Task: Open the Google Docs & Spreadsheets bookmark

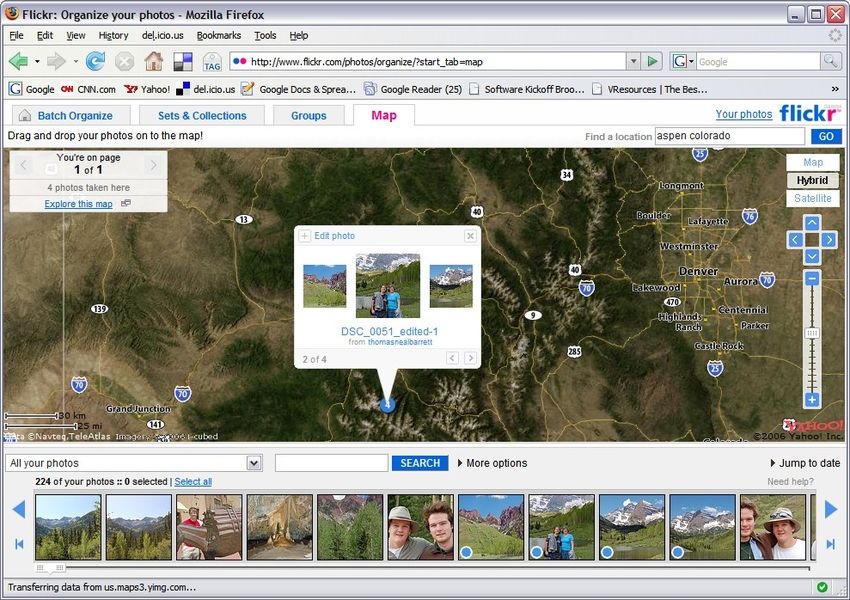Action: point(299,89)
